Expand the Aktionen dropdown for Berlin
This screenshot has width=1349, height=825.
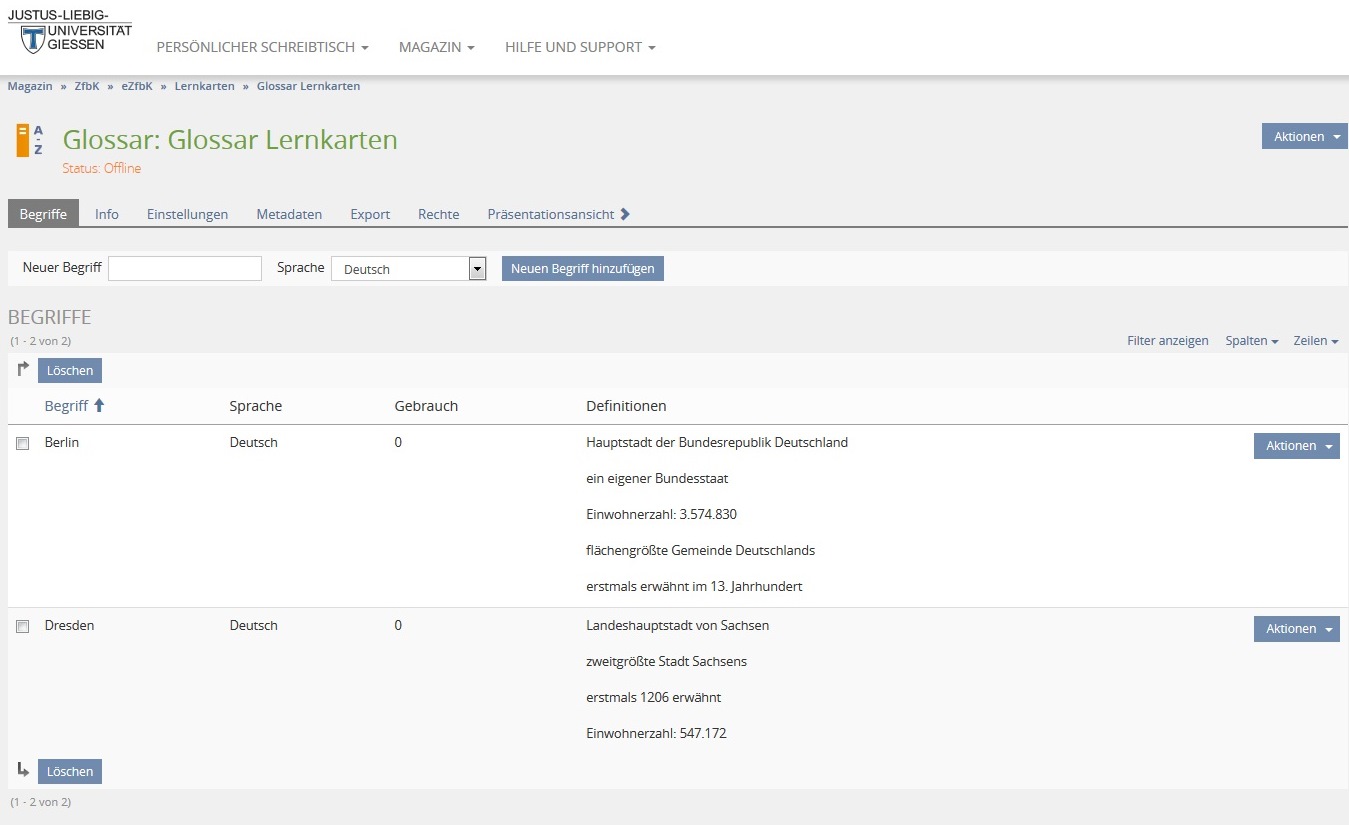pos(1296,446)
